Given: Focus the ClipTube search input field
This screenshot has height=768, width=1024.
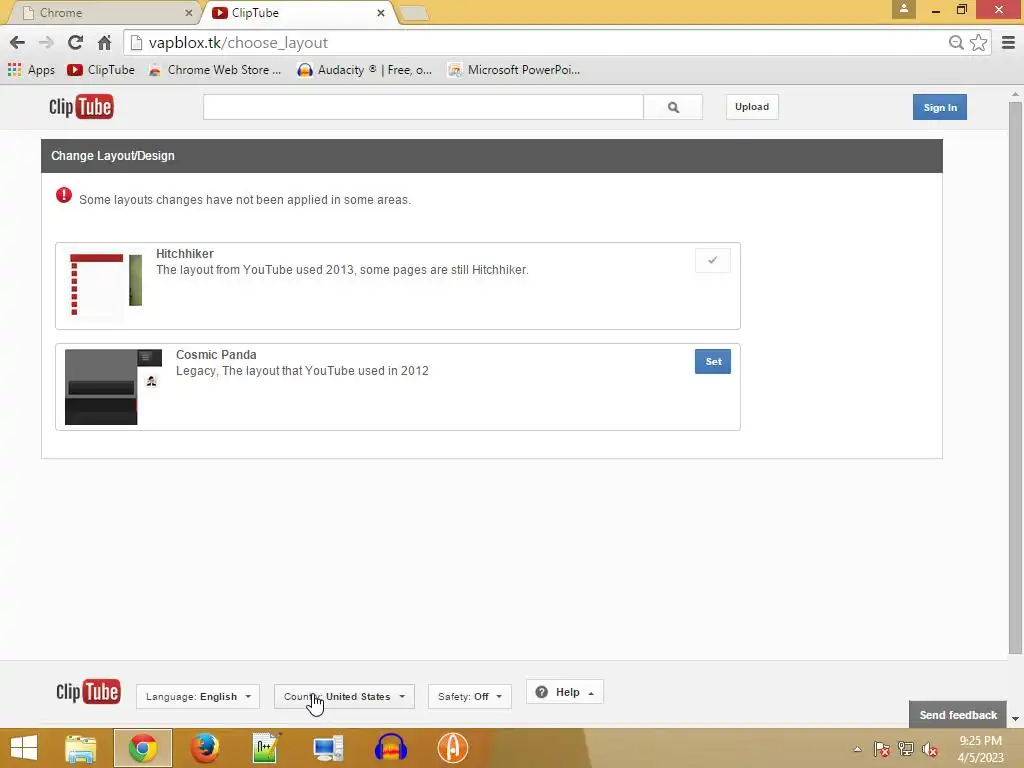Looking at the screenshot, I should 423,107.
